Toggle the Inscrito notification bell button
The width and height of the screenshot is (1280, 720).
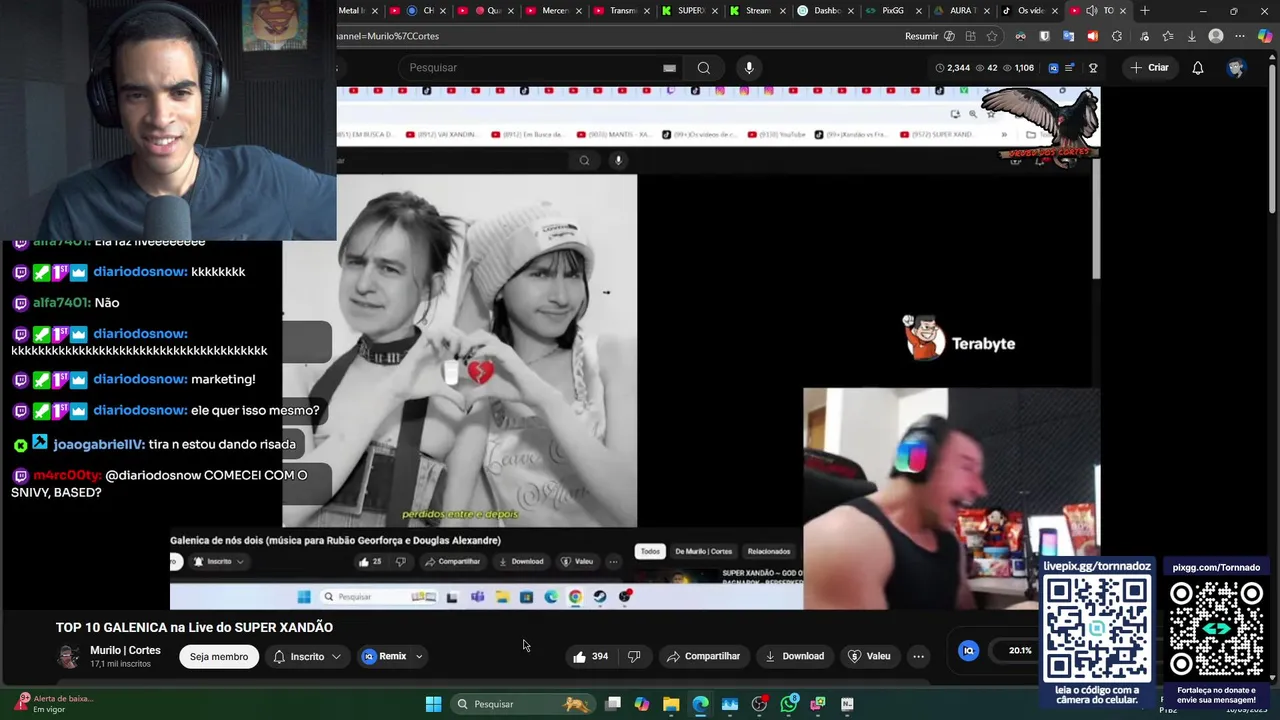307,657
